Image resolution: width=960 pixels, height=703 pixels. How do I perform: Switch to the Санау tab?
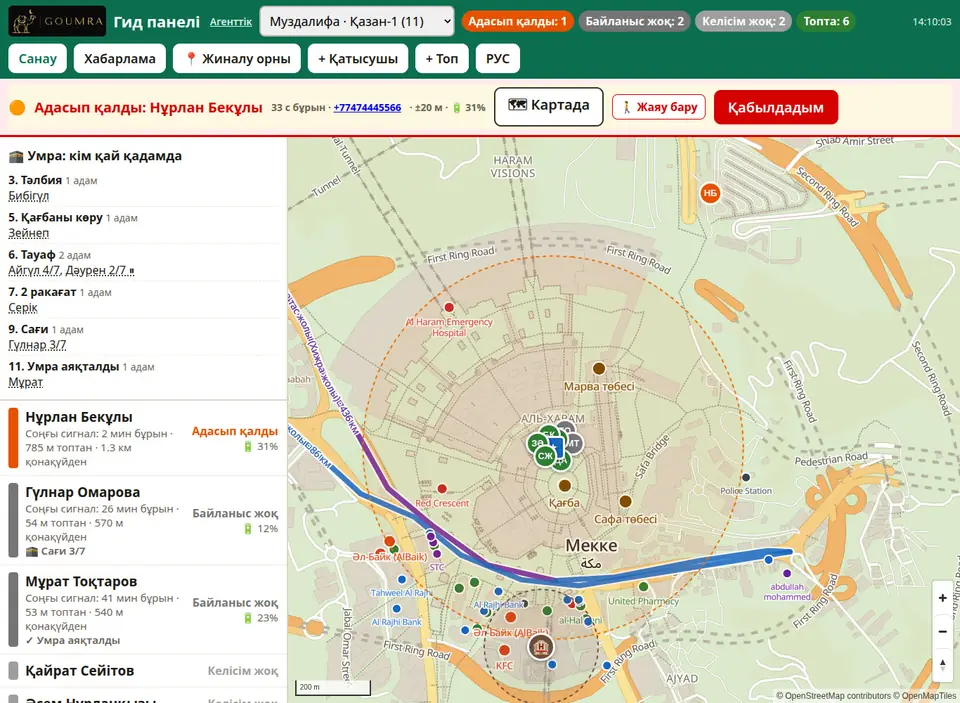click(x=37, y=59)
